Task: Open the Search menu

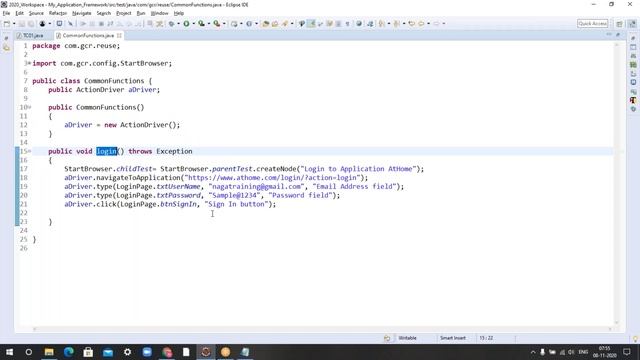Action: tap(104, 13)
